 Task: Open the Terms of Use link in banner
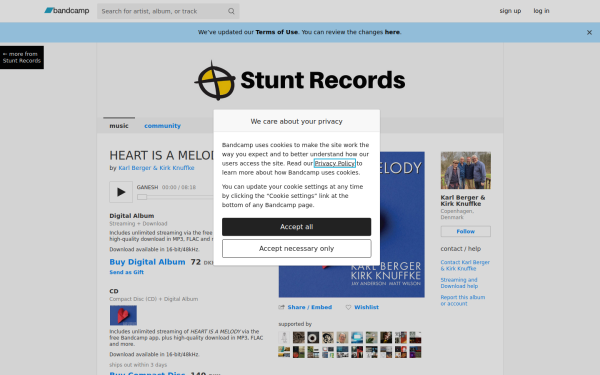click(x=277, y=32)
